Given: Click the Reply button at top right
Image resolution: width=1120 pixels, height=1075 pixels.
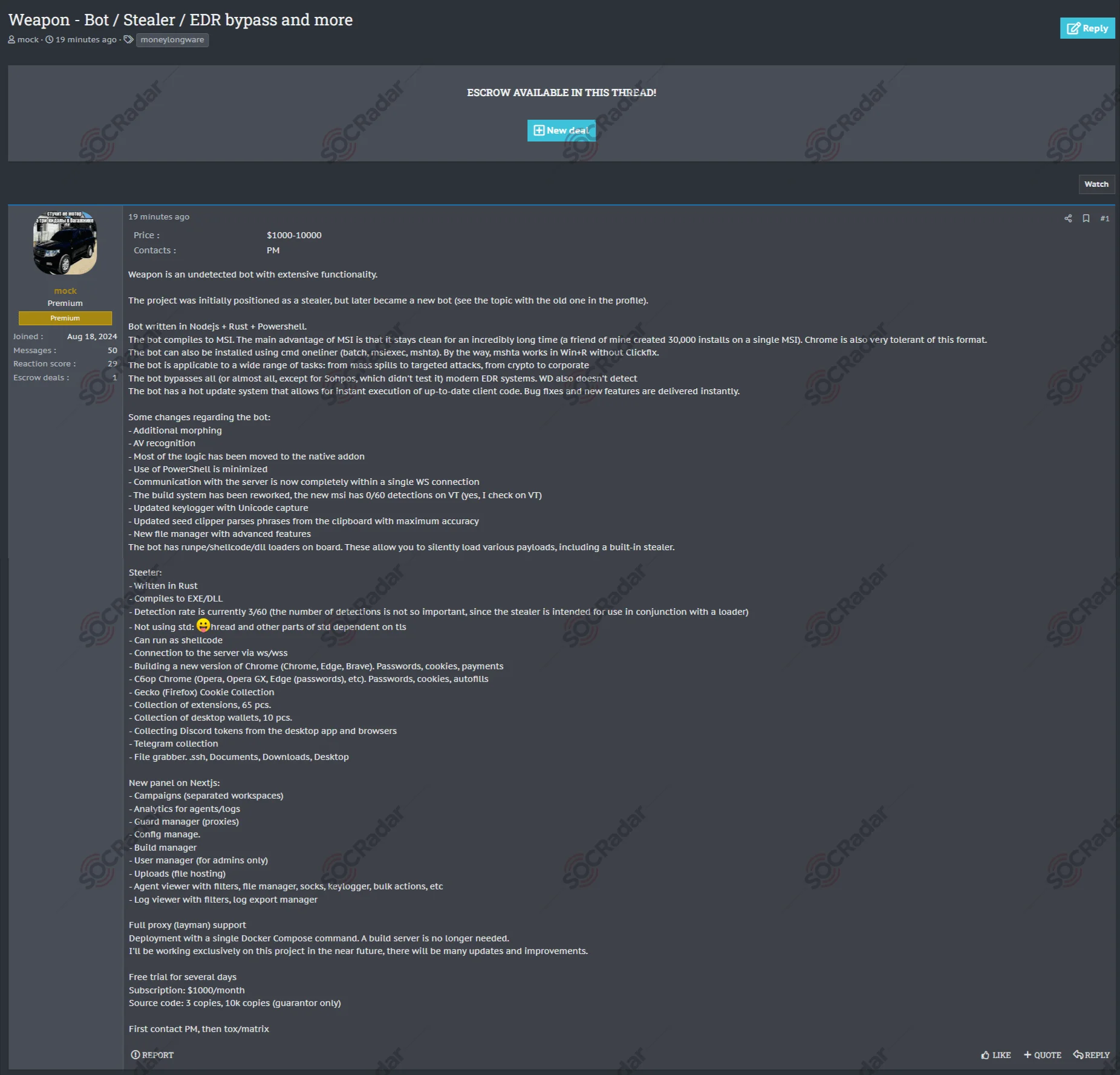Looking at the screenshot, I should (x=1087, y=28).
